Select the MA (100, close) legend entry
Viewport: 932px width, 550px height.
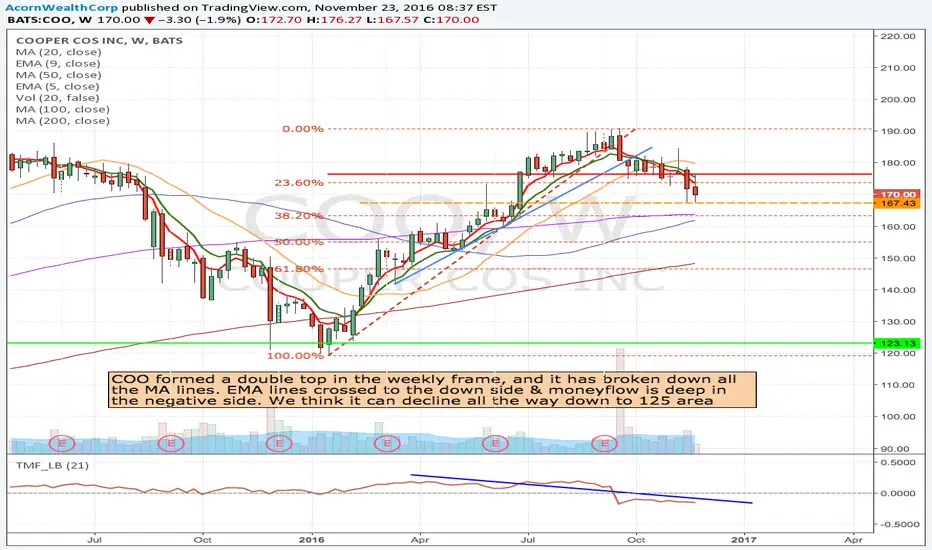coord(62,109)
